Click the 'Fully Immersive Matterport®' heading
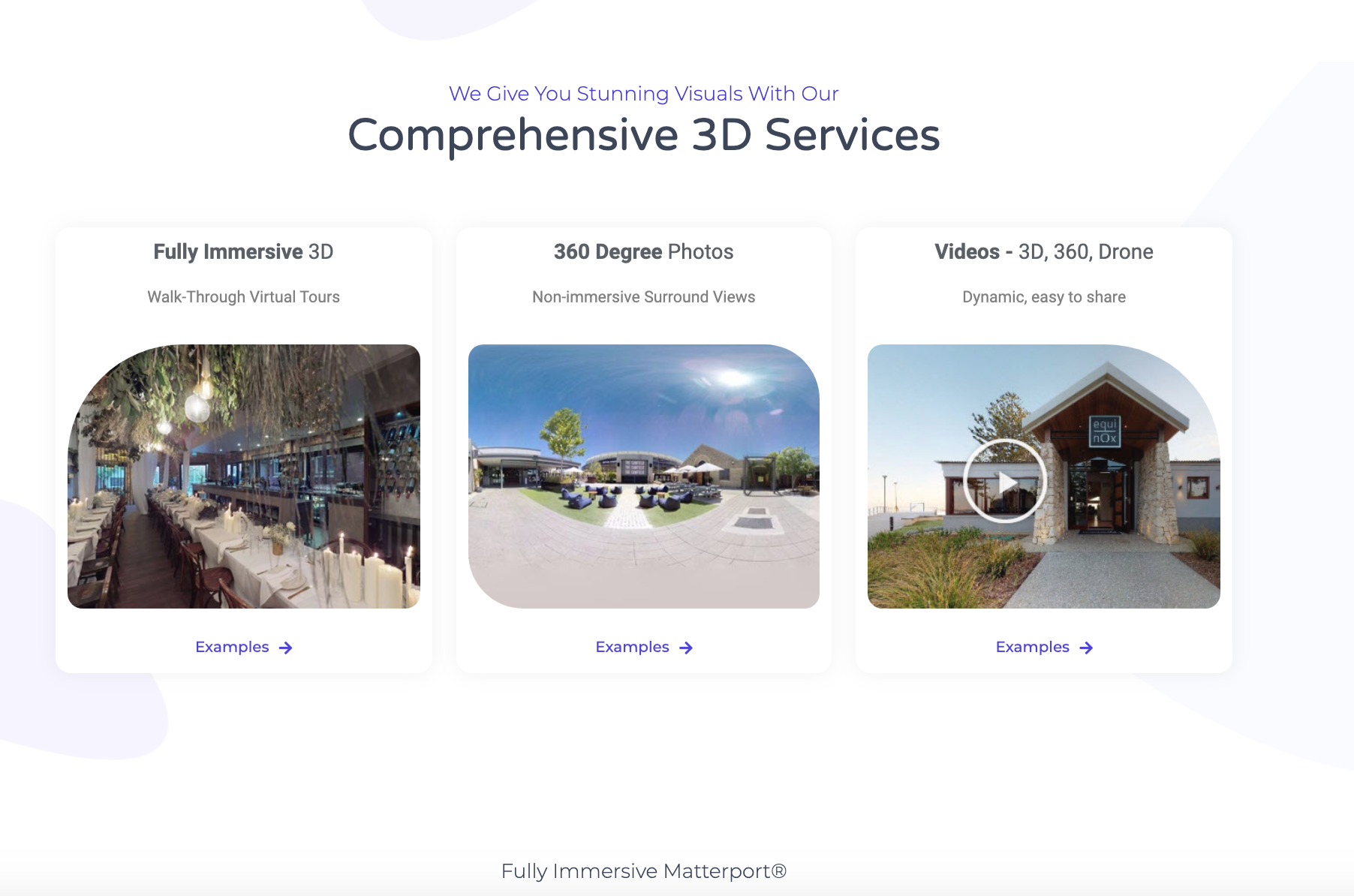Viewport: 1354px width, 896px height. 643,870
